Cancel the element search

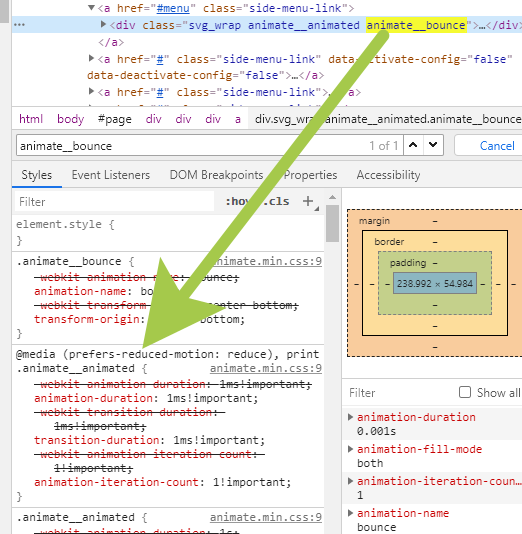(x=497, y=146)
